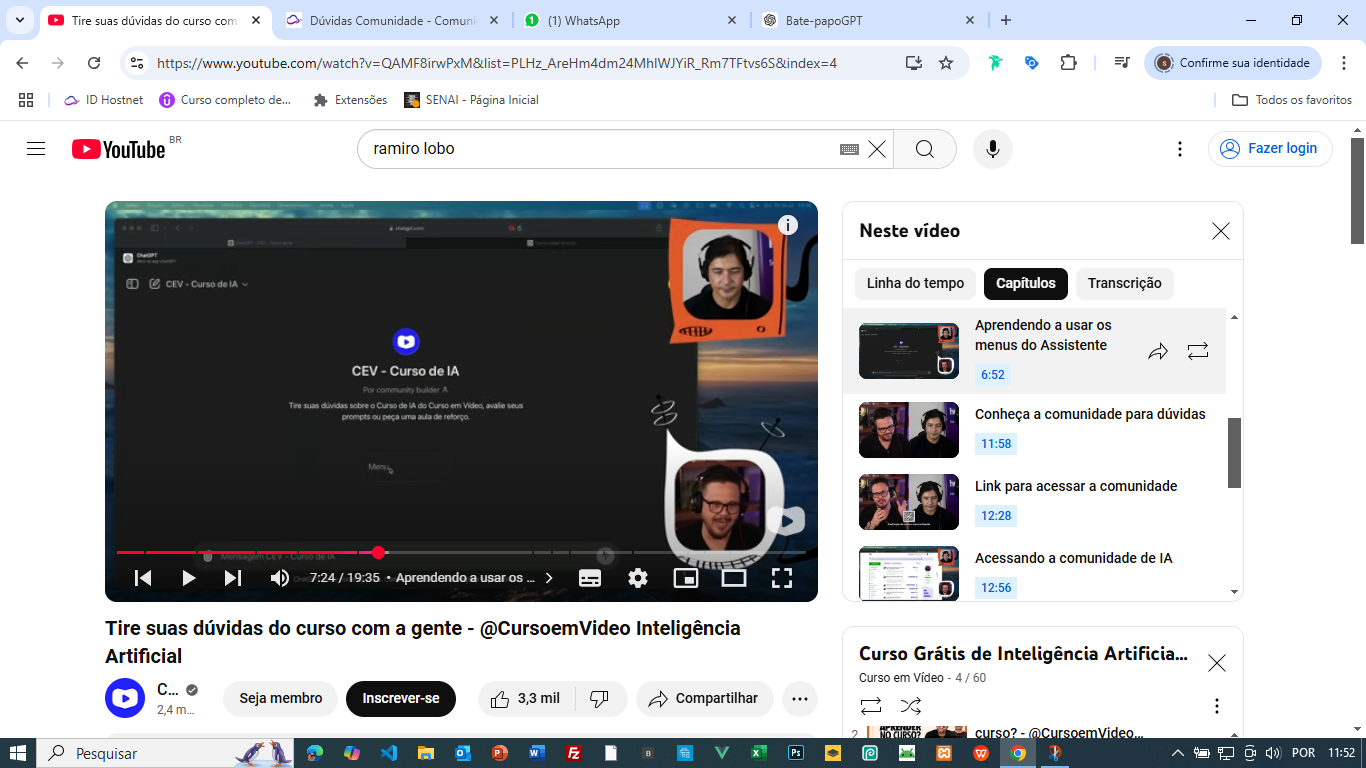Viewport: 1366px width, 768px height.
Task: Open the on-screen keyboard in search box
Action: tap(849, 149)
